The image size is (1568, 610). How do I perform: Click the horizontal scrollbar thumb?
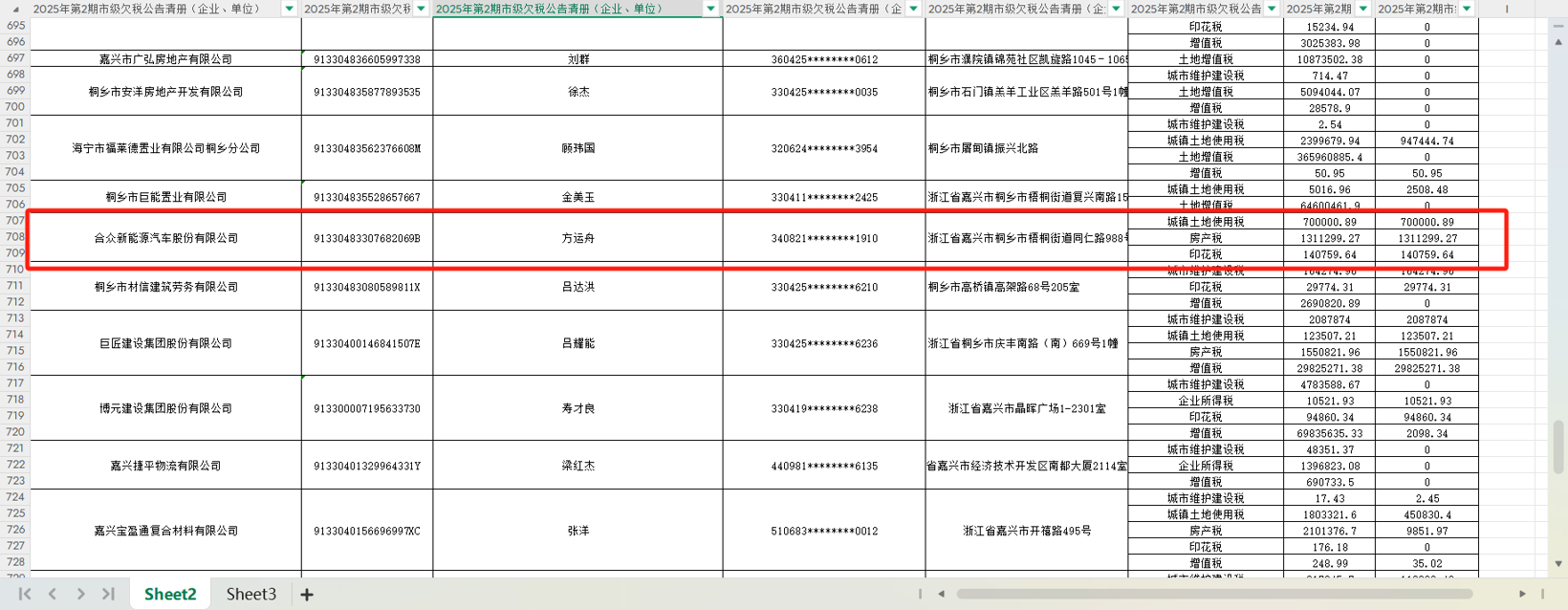point(1214,594)
